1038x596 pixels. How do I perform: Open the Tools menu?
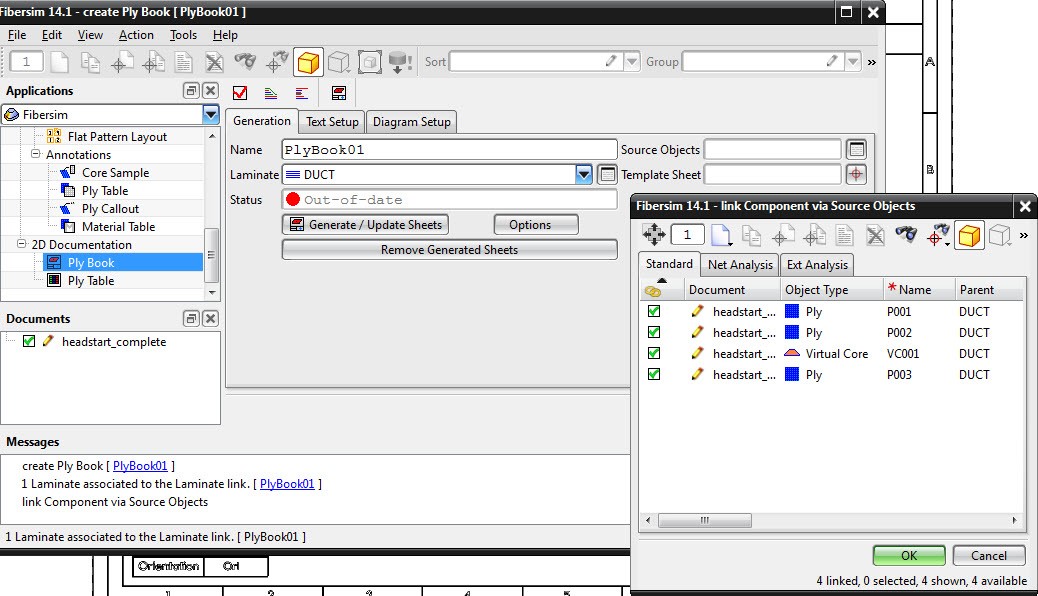coord(183,35)
